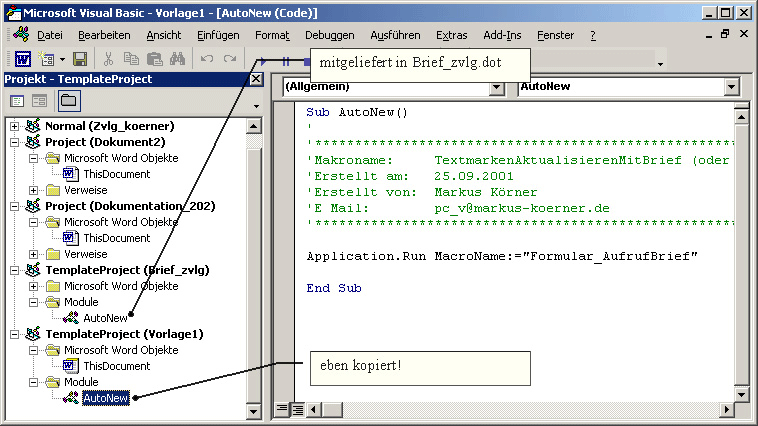Click the Copy icon in toolbar

point(131,59)
